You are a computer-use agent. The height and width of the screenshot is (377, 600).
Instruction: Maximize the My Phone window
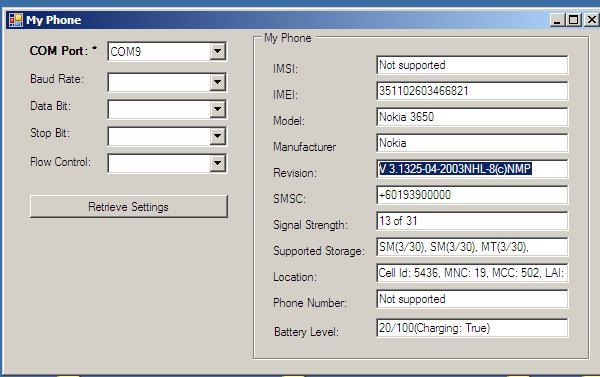(574, 20)
